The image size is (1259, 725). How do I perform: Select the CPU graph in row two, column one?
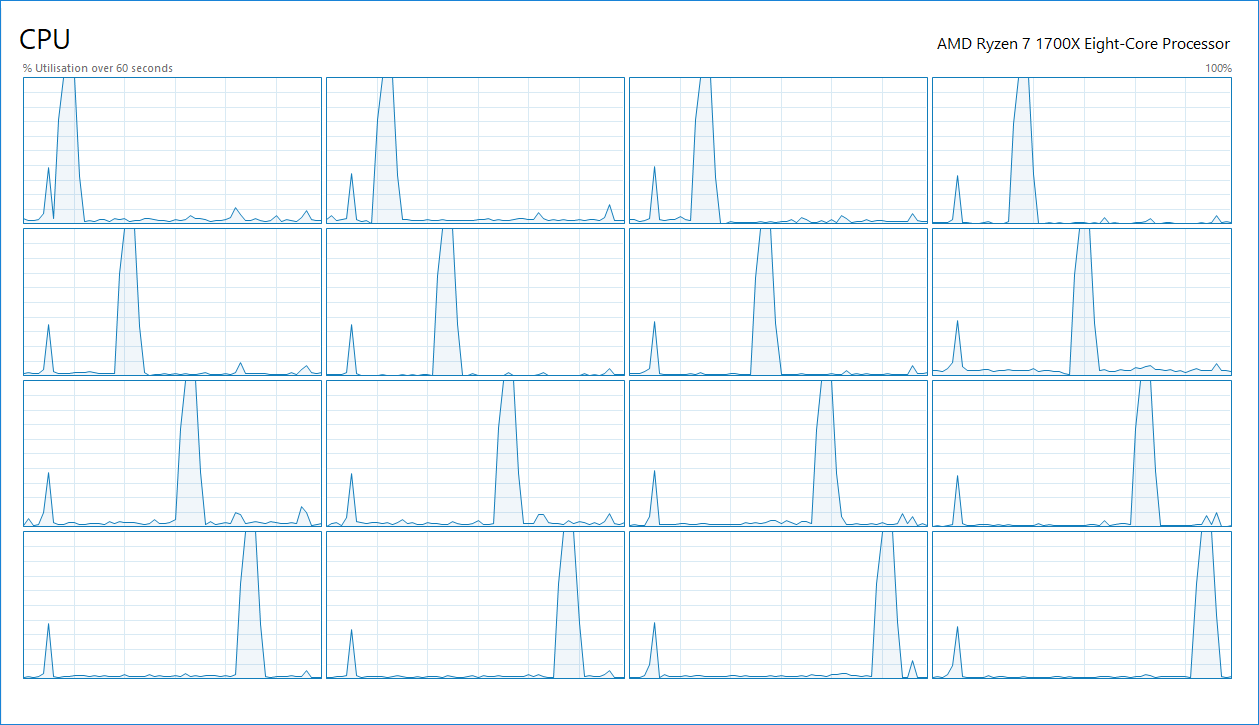point(172,303)
